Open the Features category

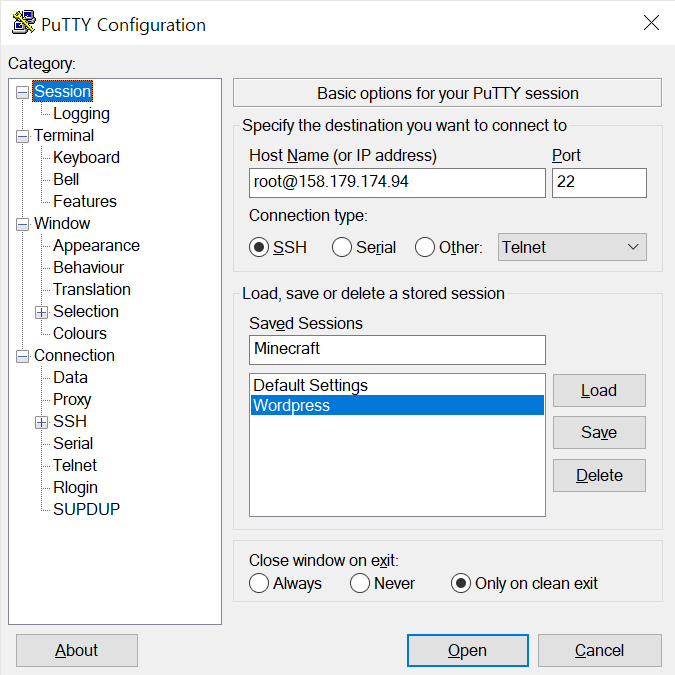click(x=85, y=201)
